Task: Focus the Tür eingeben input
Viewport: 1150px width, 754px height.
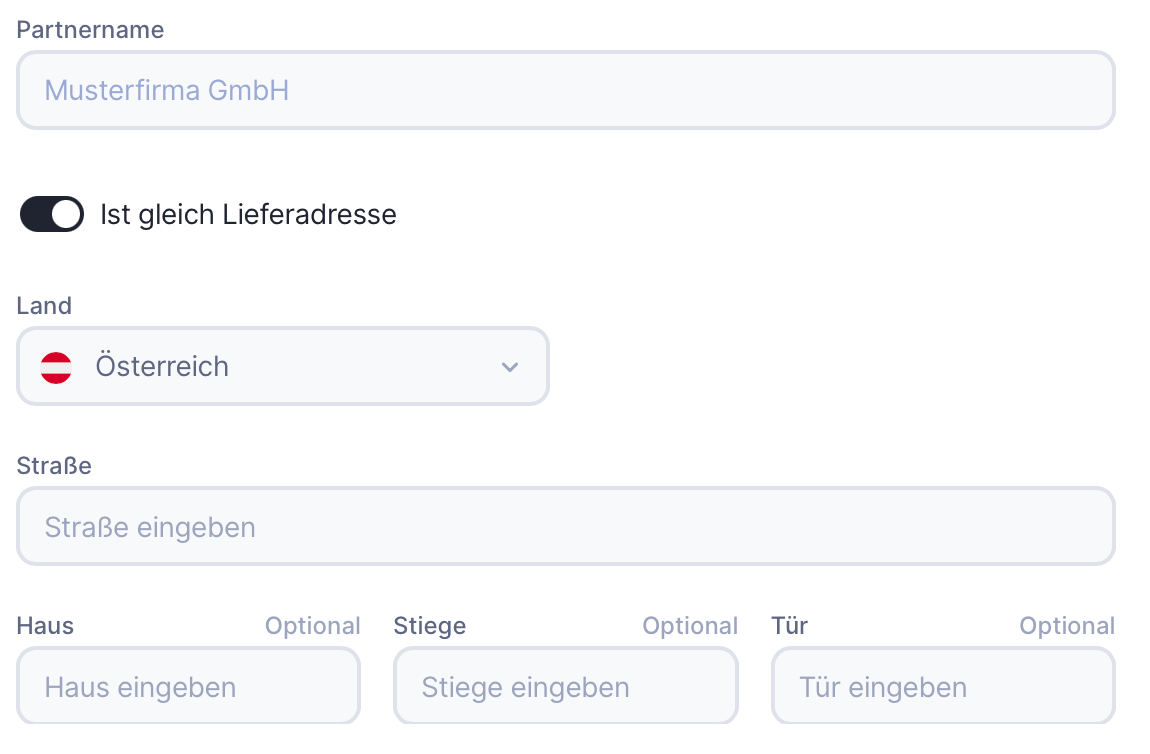Action: point(942,687)
